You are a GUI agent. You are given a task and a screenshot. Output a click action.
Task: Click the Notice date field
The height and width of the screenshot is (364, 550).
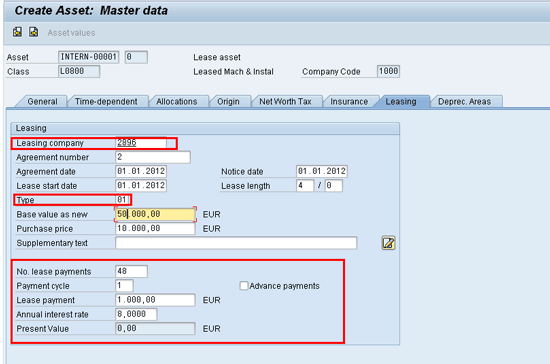[x=322, y=171]
